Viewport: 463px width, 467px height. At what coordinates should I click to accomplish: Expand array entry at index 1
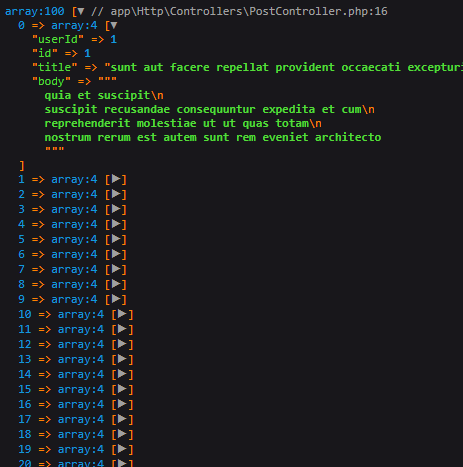[x=116, y=179]
